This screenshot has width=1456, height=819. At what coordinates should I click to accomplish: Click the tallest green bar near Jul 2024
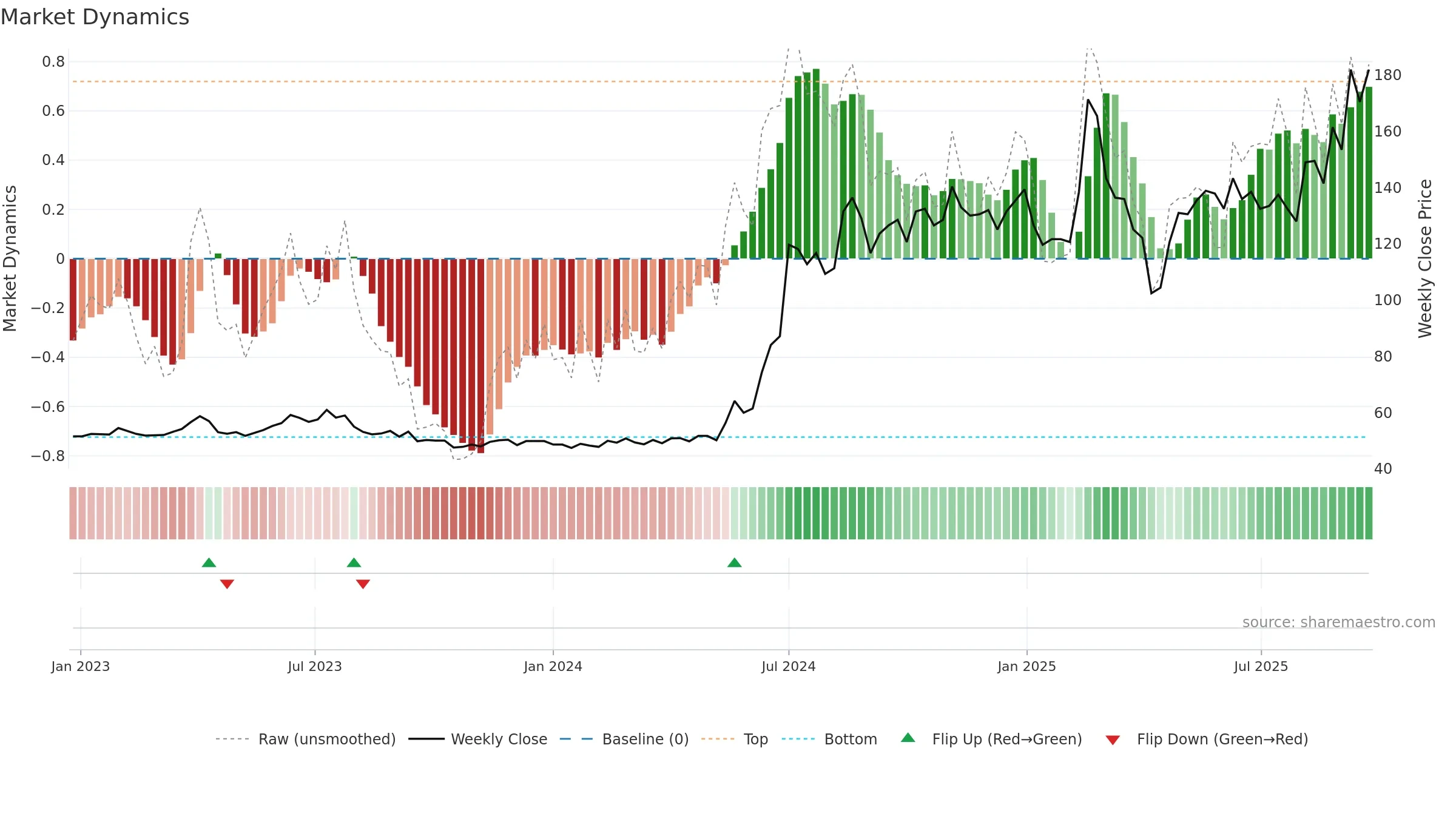[x=816, y=164]
